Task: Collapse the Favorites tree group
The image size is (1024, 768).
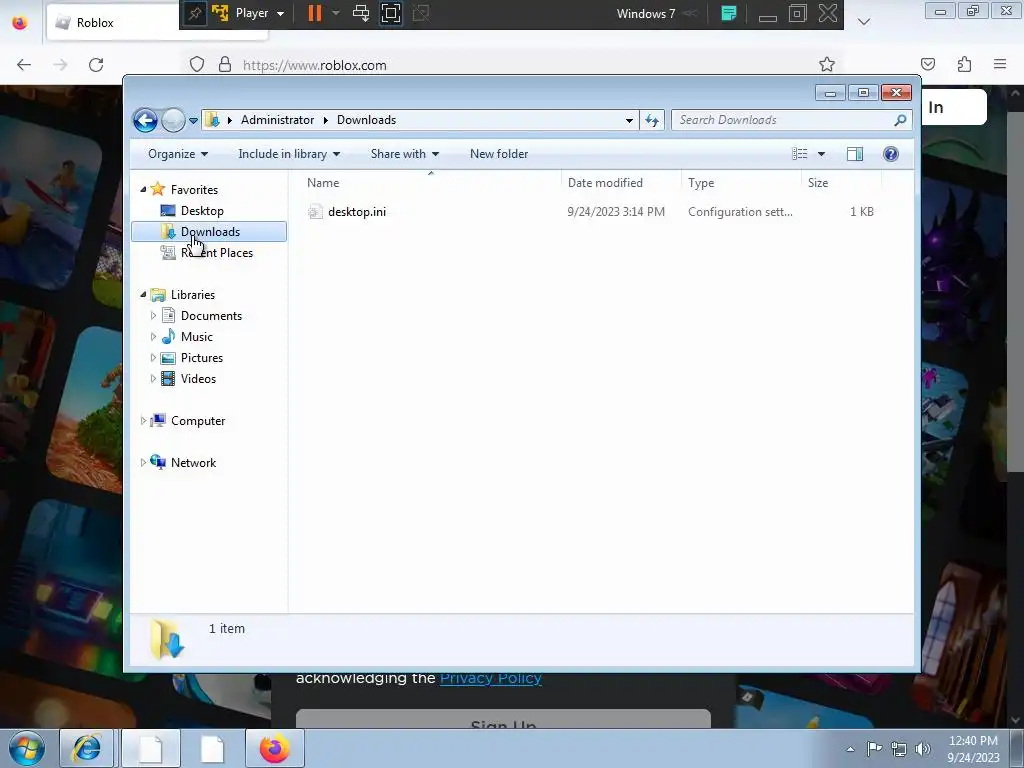Action: [x=143, y=189]
